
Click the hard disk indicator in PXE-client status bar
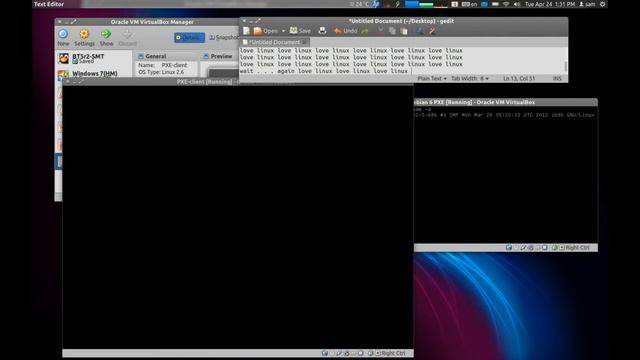tap(324, 353)
